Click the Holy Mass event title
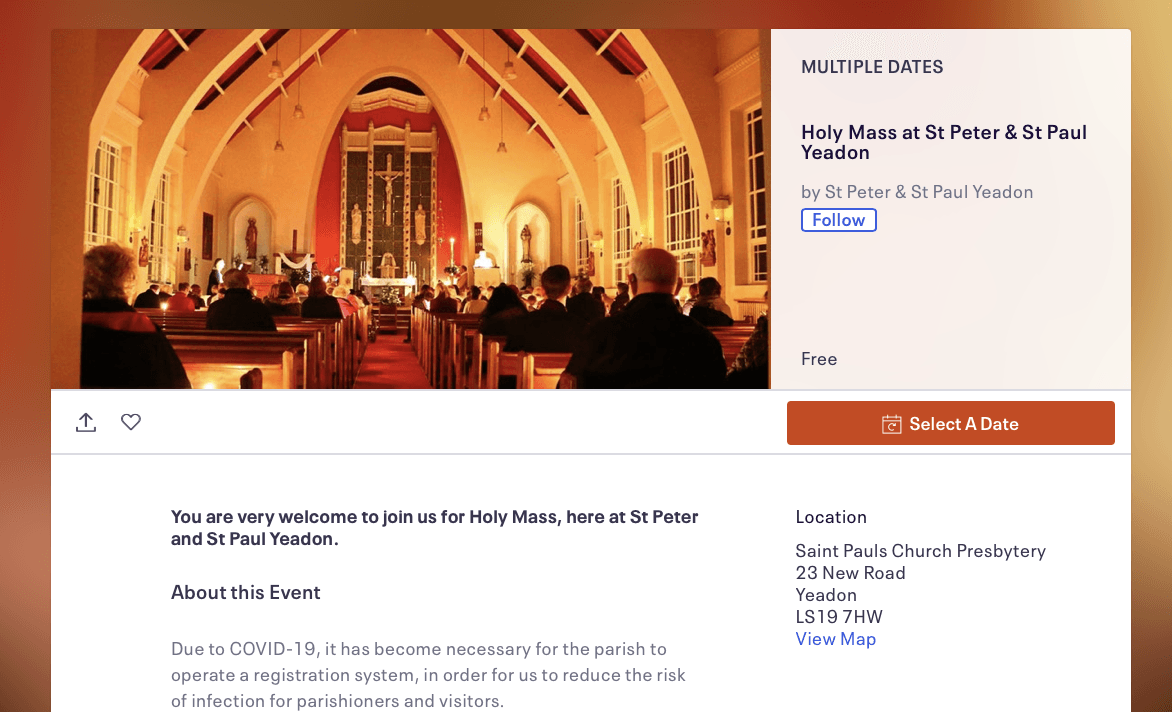Viewport: 1172px width, 712px height. (x=944, y=142)
